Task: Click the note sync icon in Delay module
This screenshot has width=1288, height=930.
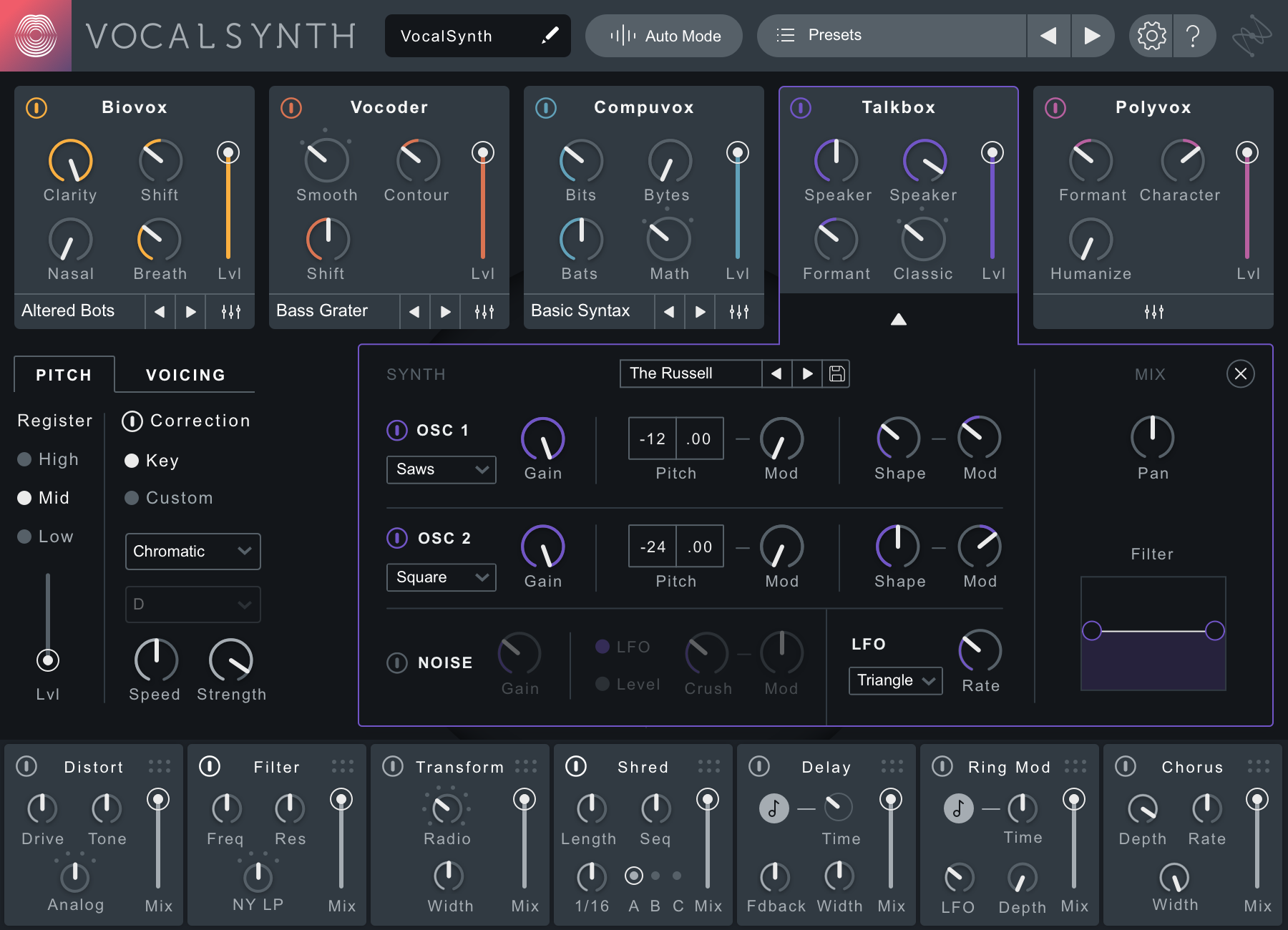Action: [774, 808]
